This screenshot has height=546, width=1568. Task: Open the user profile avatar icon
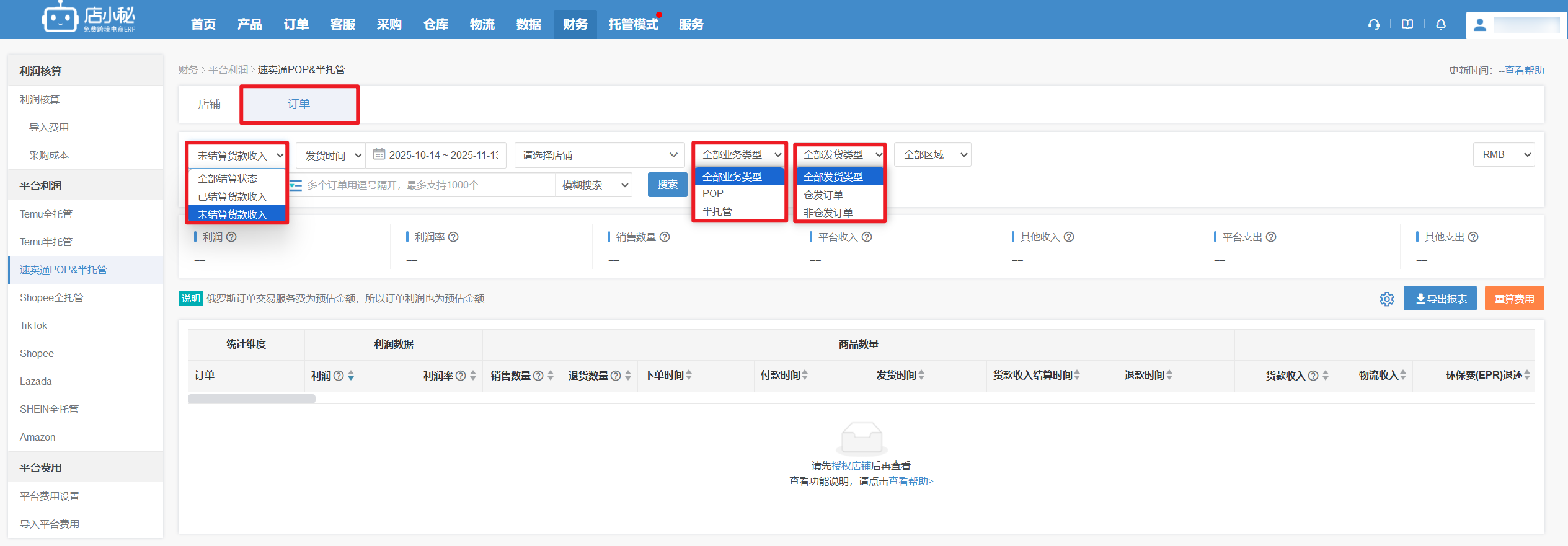[1480, 25]
